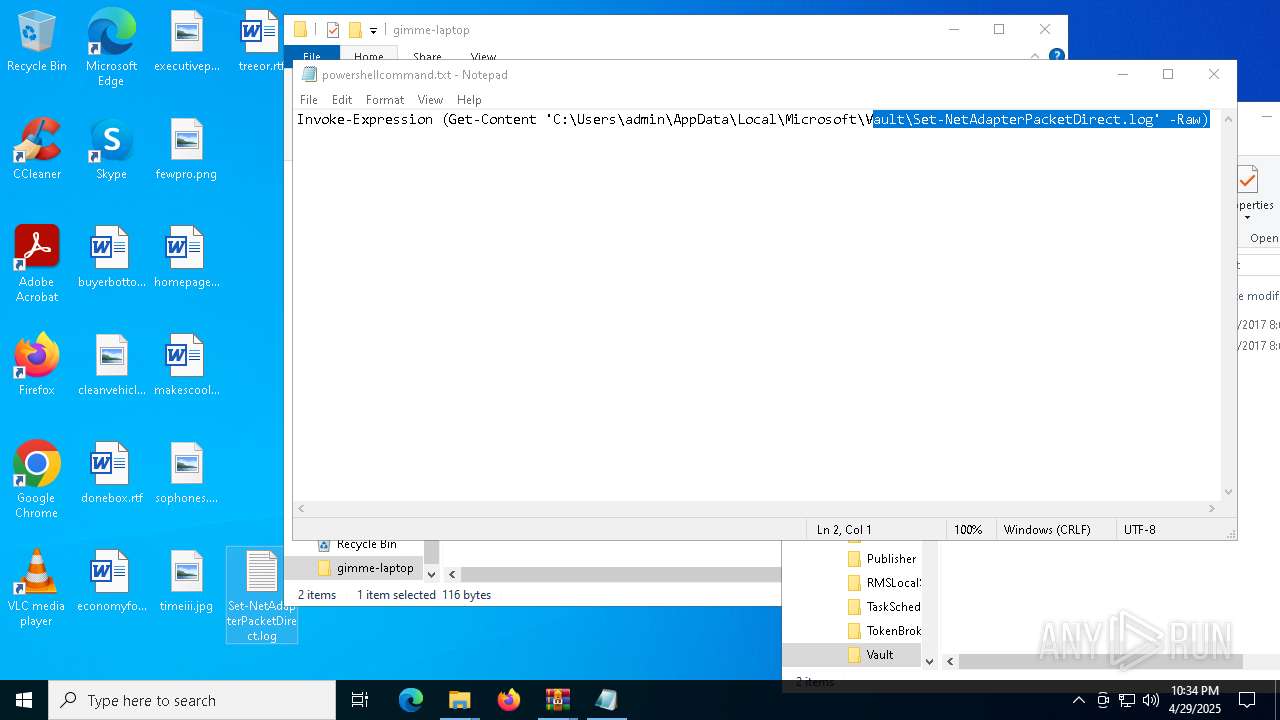Image resolution: width=1280 pixels, height=720 pixels.
Task: Select CCleaner desktop shortcut
Action: [37, 149]
